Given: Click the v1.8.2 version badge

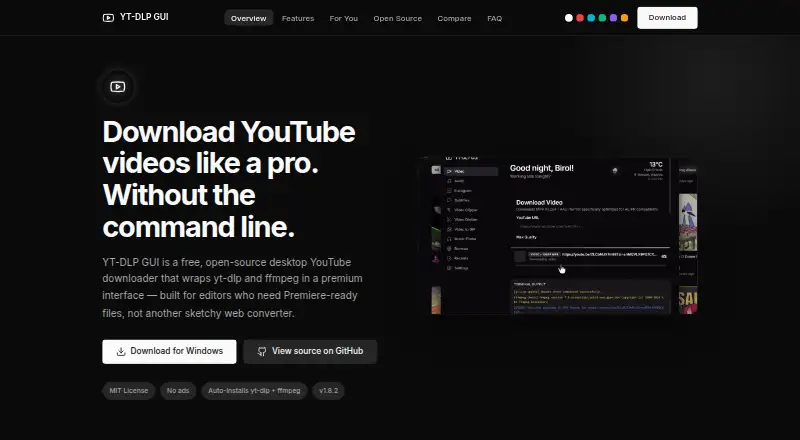Looking at the screenshot, I should tap(329, 391).
